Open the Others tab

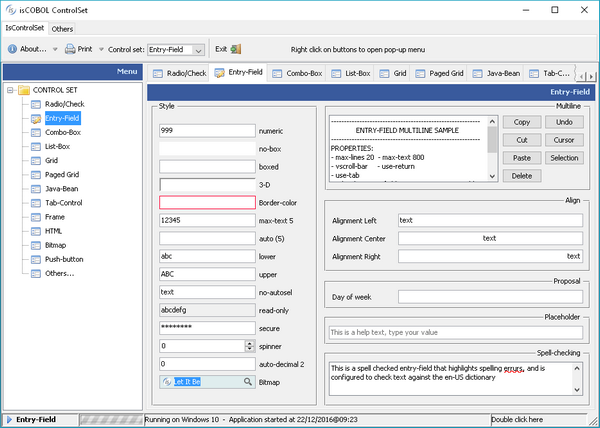[x=62, y=30]
